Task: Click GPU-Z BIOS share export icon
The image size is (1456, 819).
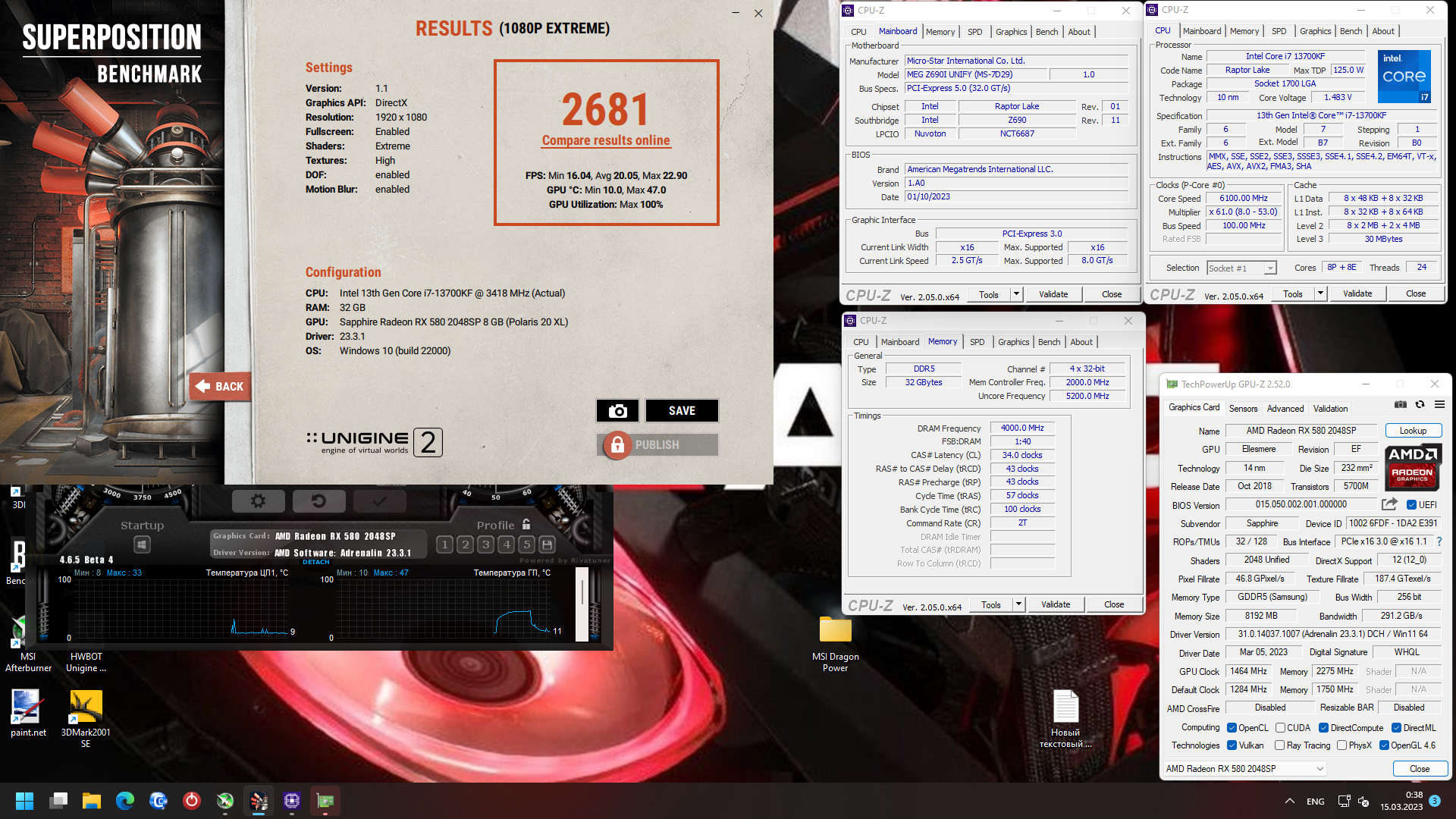Action: tap(1389, 504)
